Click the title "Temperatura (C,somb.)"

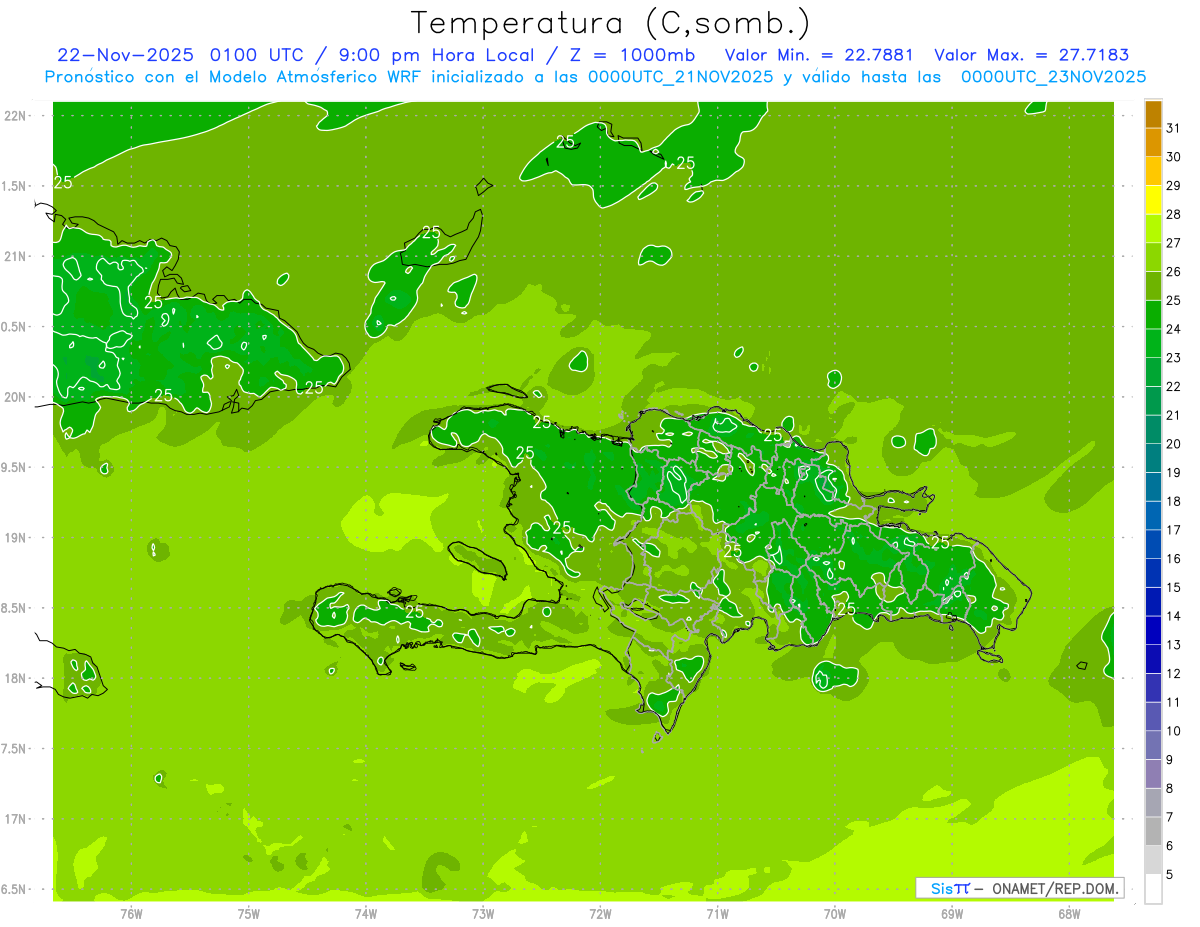[x=611, y=23]
